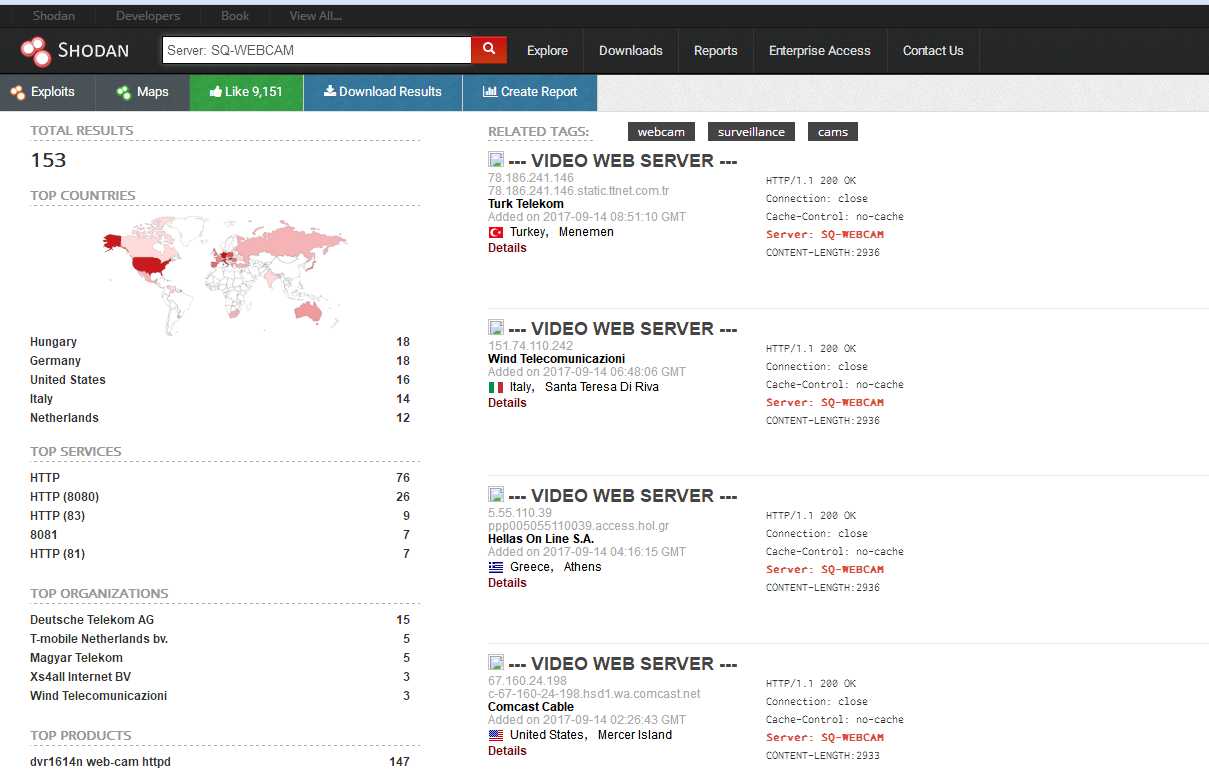Click the thumbnail icon of 5.55.110.39 result
Viewport: 1209px width, 771px height.
pyautogui.click(x=496, y=495)
